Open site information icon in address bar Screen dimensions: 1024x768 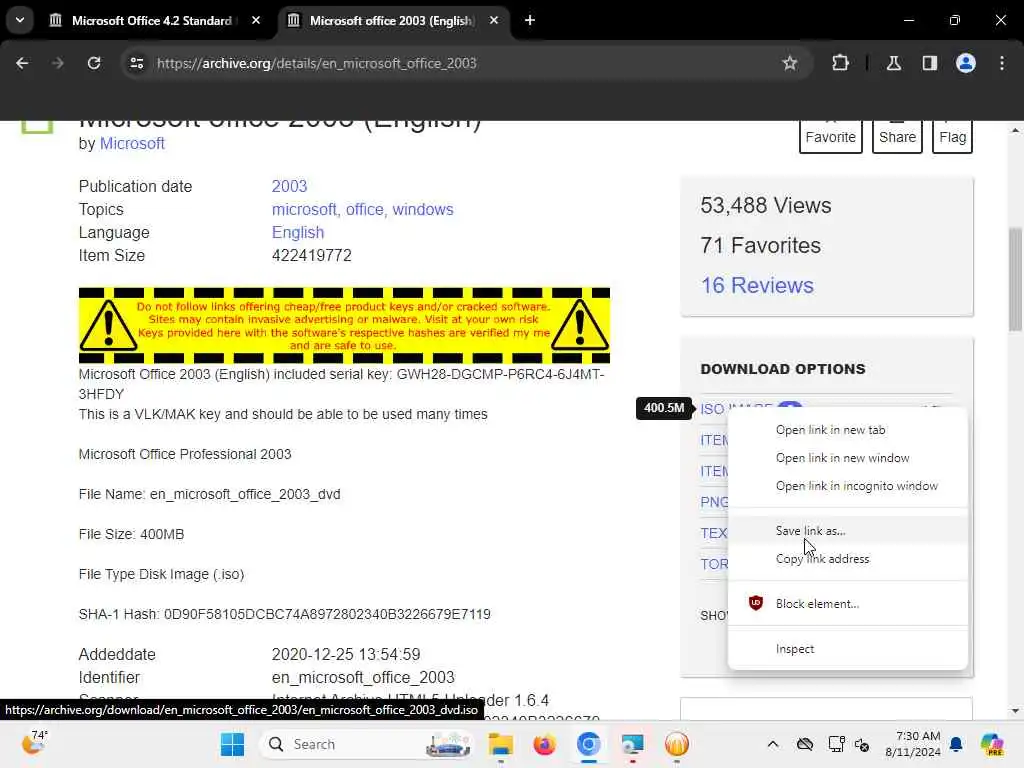pos(136,63)
